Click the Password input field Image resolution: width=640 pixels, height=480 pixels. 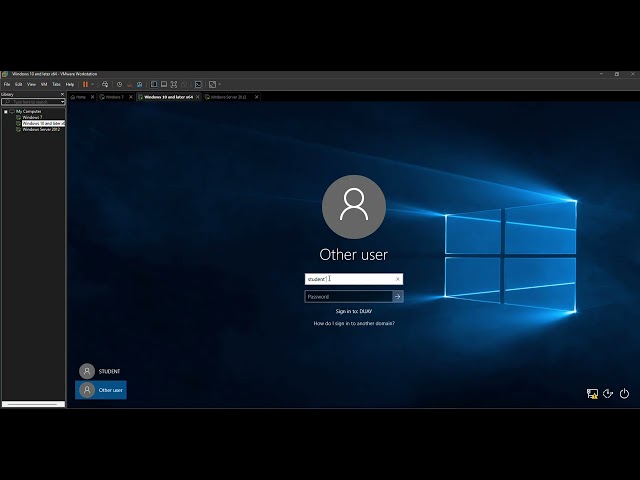click(348, 297)
